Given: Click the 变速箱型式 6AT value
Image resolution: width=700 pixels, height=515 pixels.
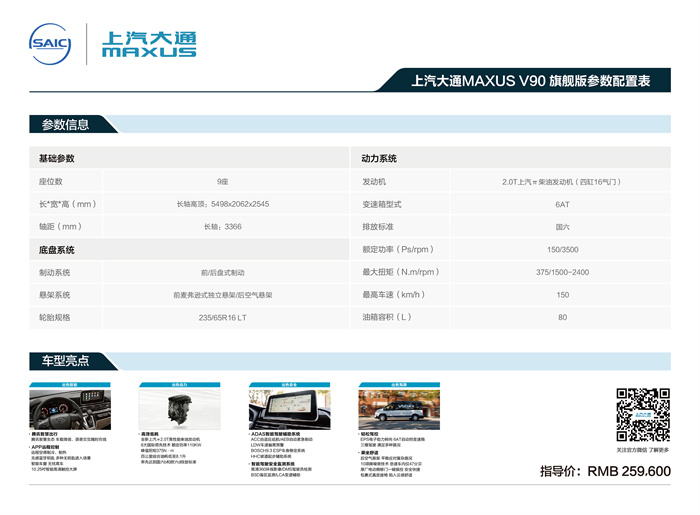Looking at the screenshot, I should click(x=562, y=204).
